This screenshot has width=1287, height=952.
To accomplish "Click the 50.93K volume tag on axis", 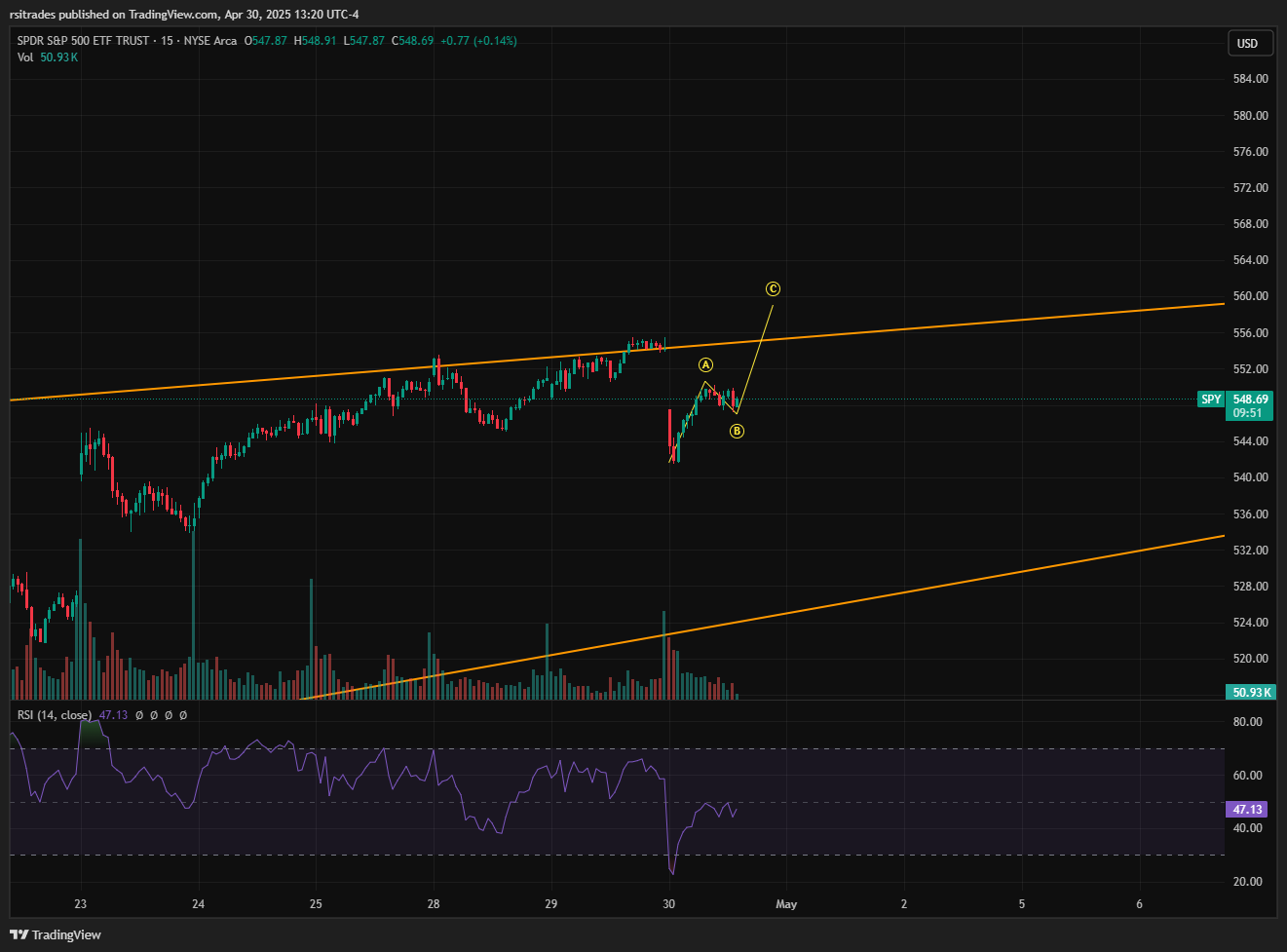I will tap(1250, 693).
